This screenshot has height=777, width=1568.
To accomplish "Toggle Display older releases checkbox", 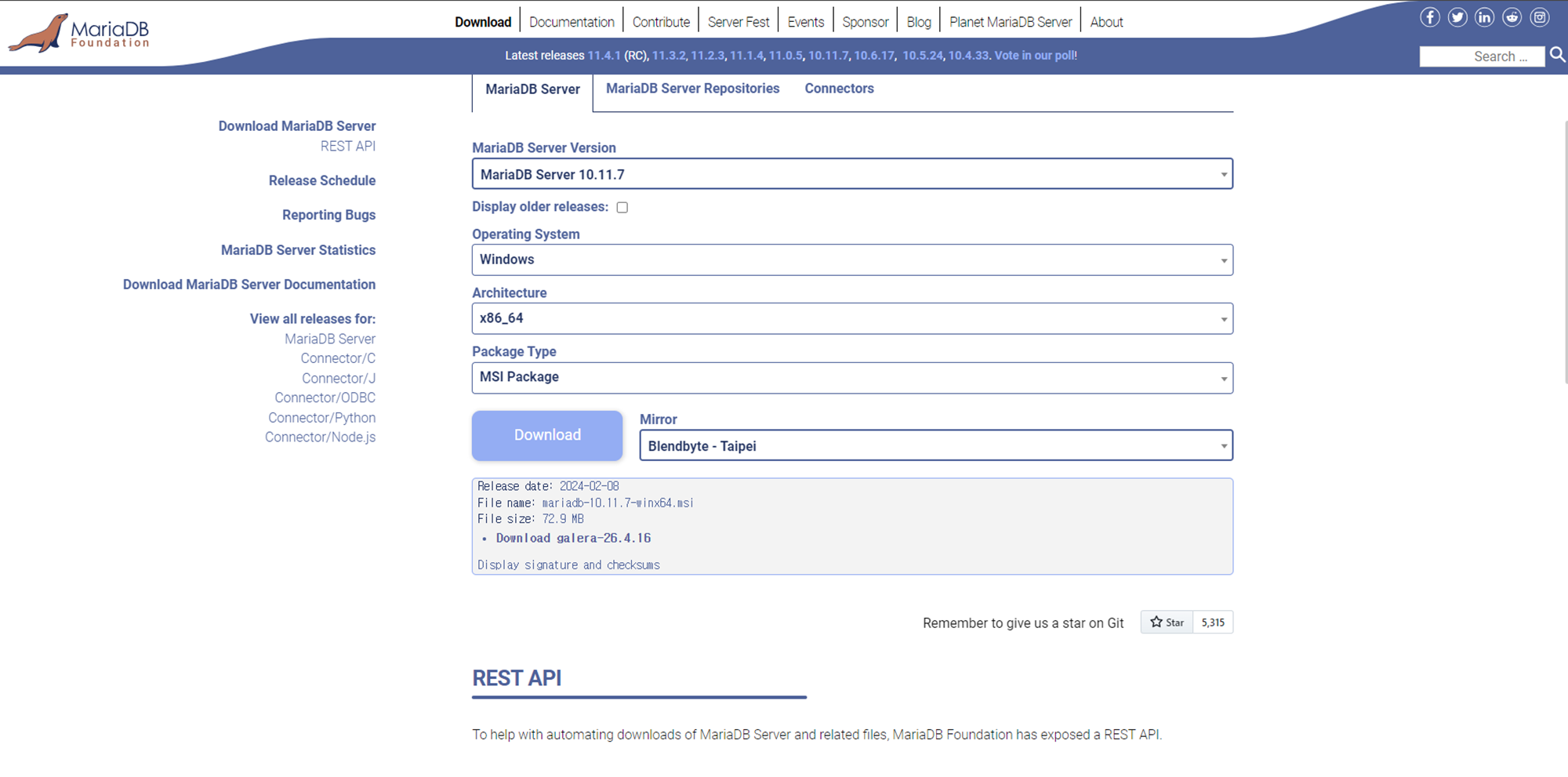I will click(622, 207).
